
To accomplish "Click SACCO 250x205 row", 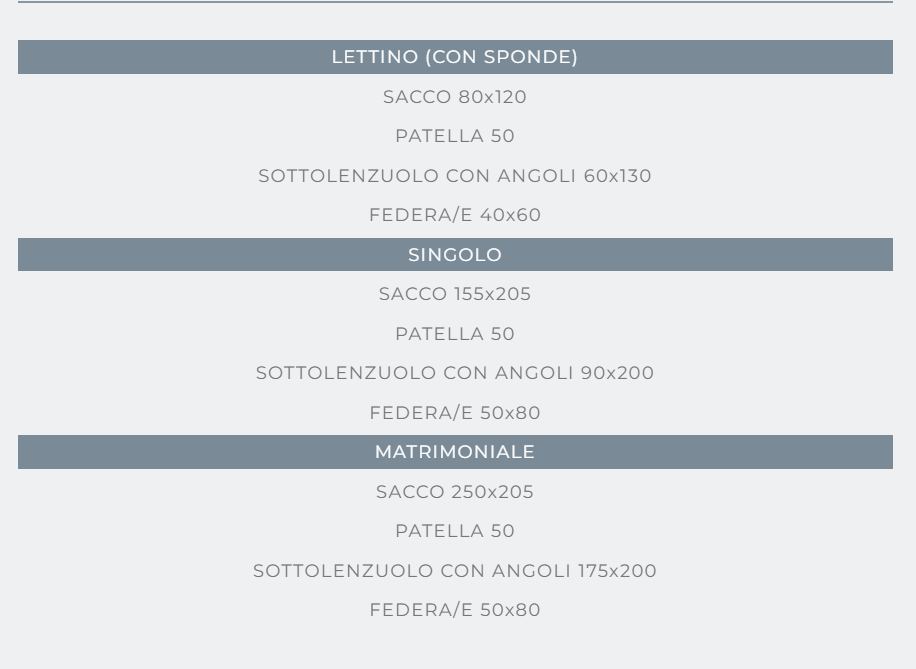I will [x=455, y=491].
